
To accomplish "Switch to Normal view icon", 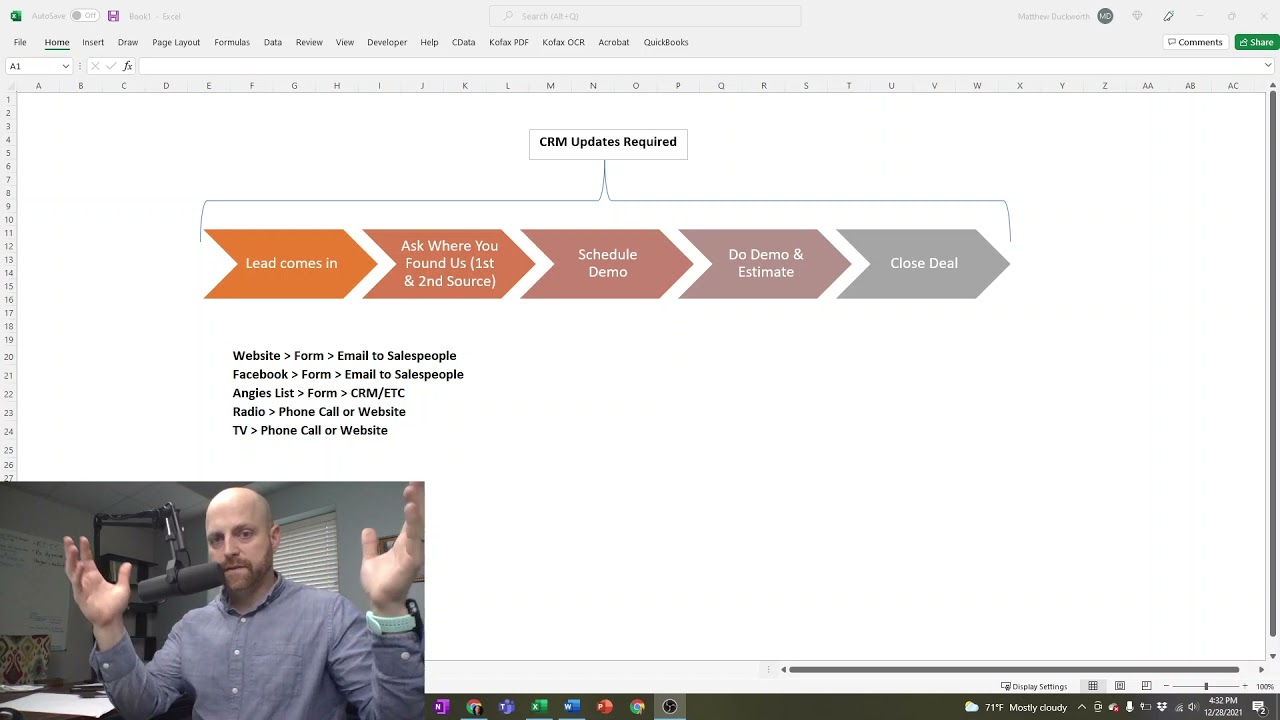I will [x=1093, y=686].
